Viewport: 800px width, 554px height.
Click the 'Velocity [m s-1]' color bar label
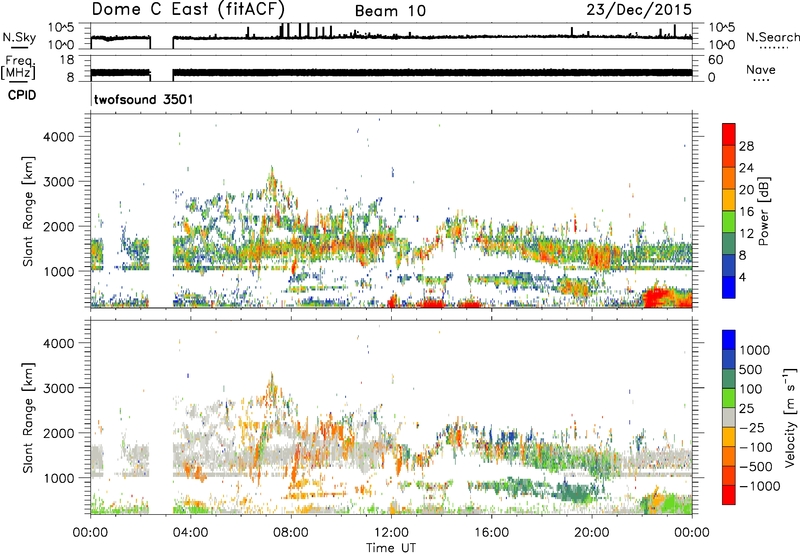tap(790, 417)
